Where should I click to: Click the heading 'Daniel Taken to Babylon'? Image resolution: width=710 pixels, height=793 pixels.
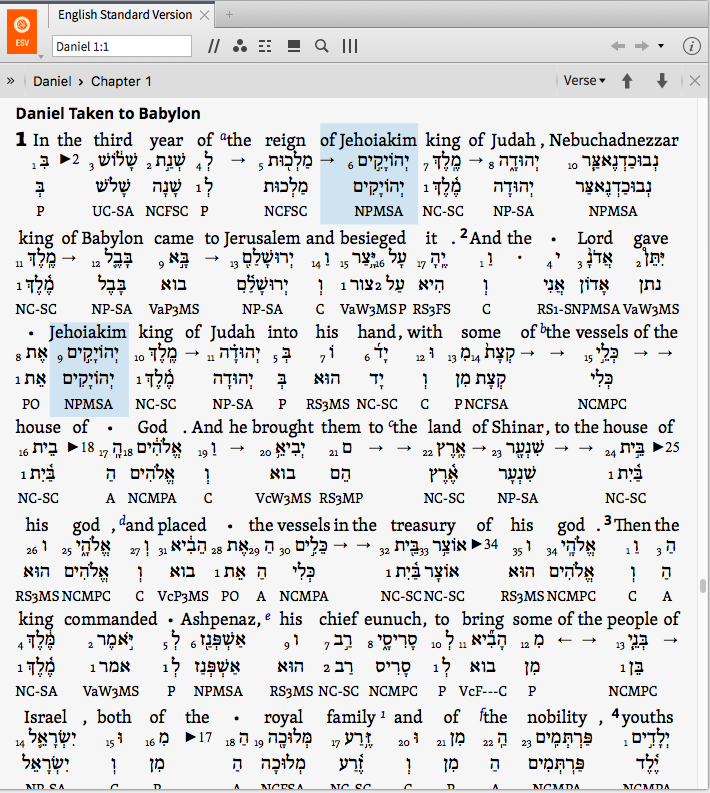(x=108, y=113)
